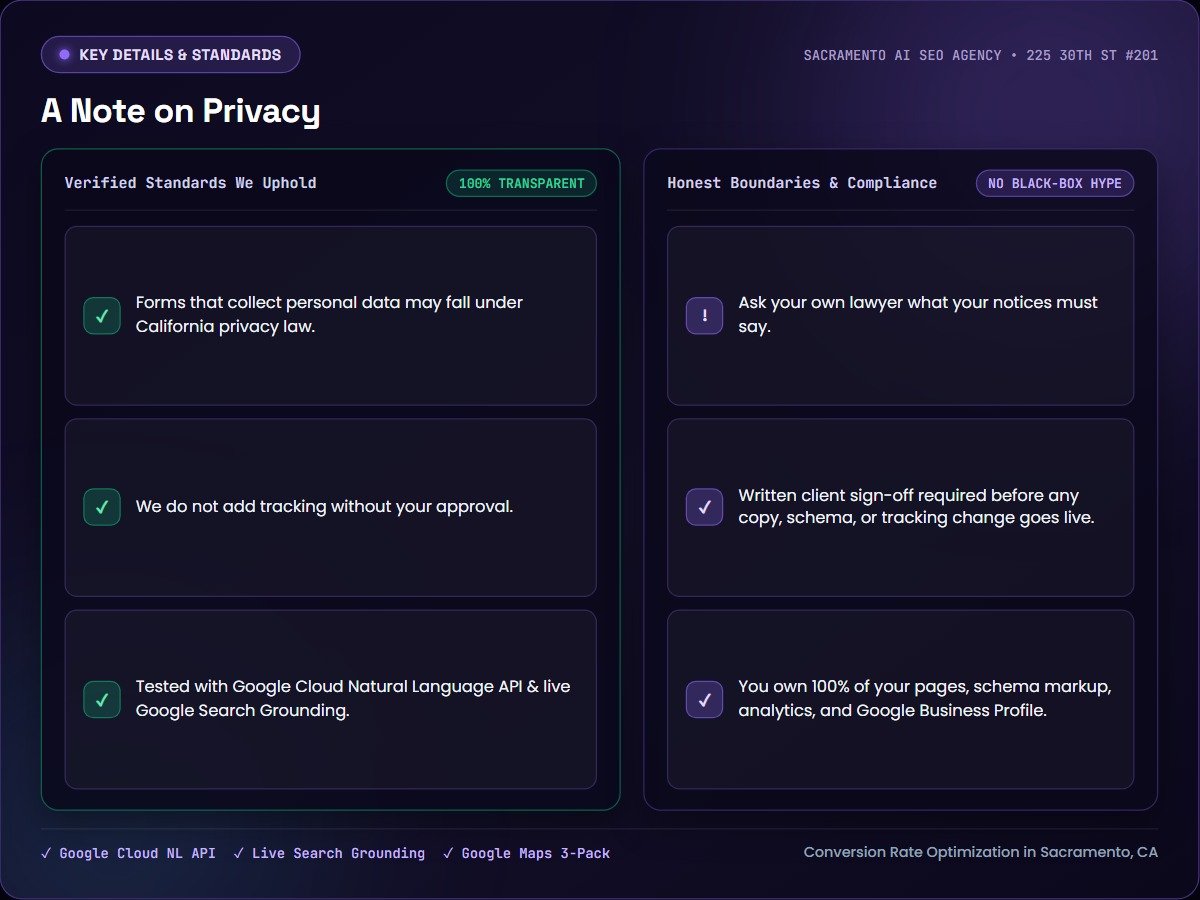The width and height of the screenshot is (1200, 900).
Task: Click Honest Boundaries & Compliance heading
Action: pos(802,183)
